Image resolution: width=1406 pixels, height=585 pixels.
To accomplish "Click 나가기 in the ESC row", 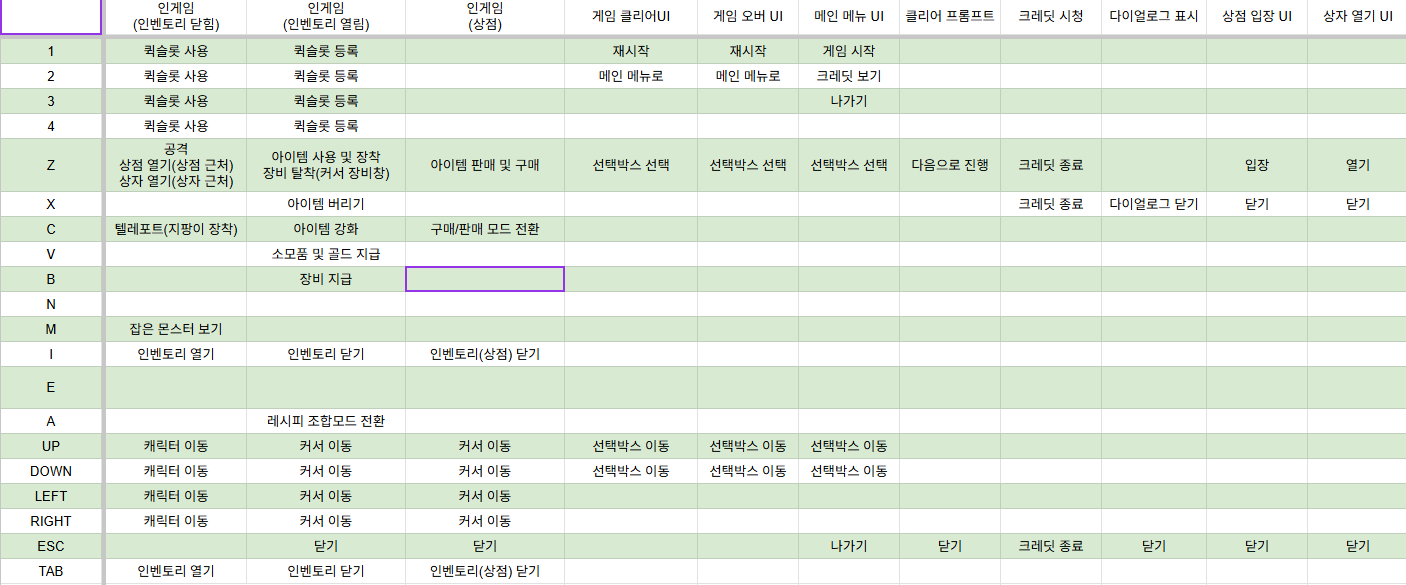I will 849,546.
